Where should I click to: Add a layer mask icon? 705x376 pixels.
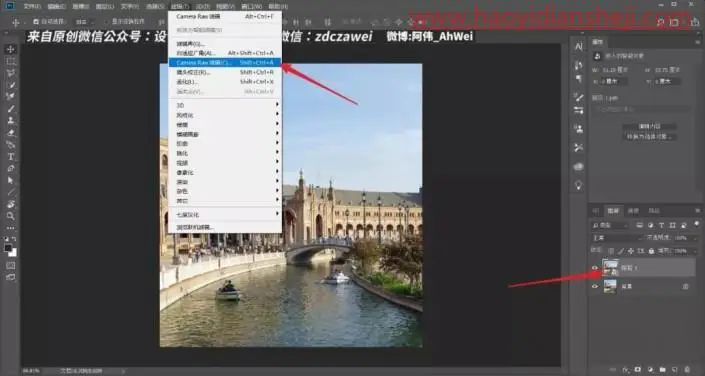pyautogui.click(x=638, y=370)
